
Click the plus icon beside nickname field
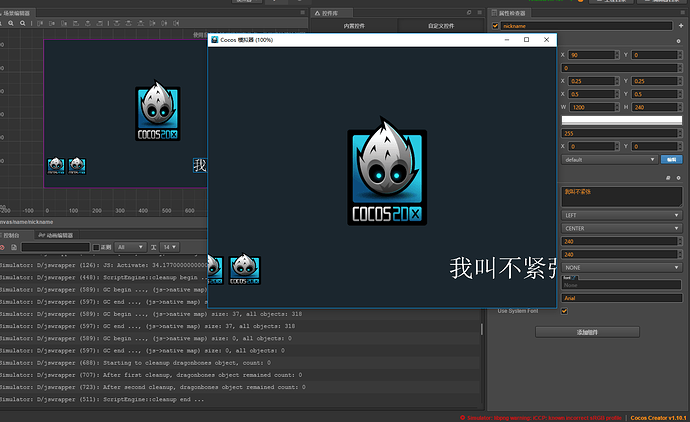pos(681,26)
